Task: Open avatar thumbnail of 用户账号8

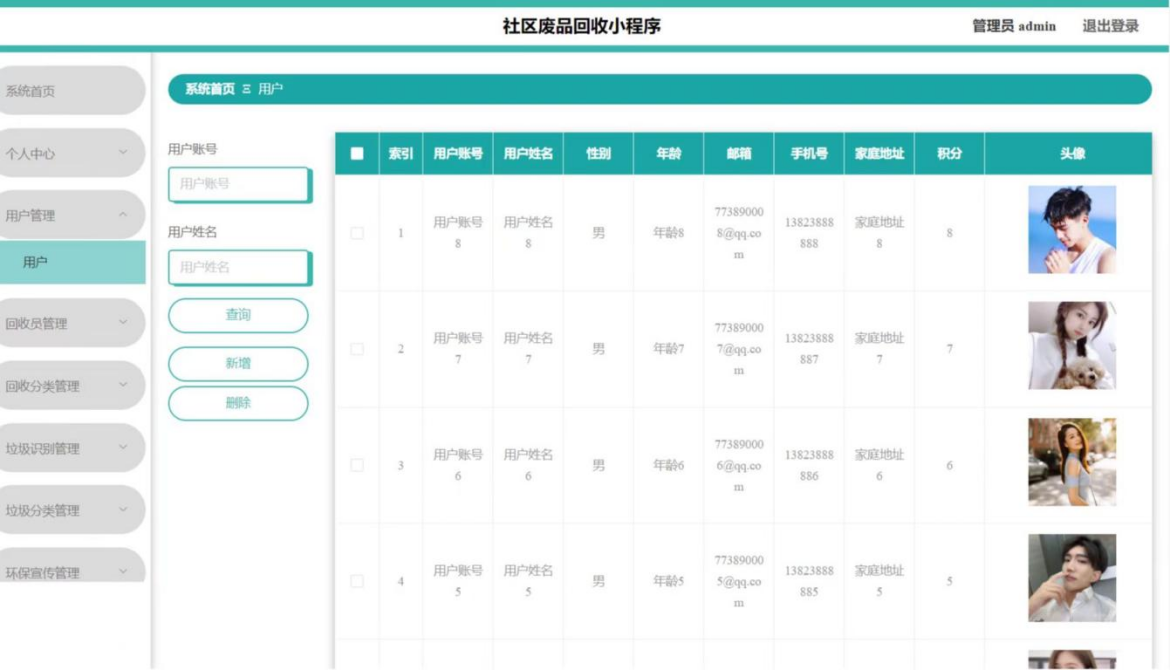Action: [x=1072, y=229]
